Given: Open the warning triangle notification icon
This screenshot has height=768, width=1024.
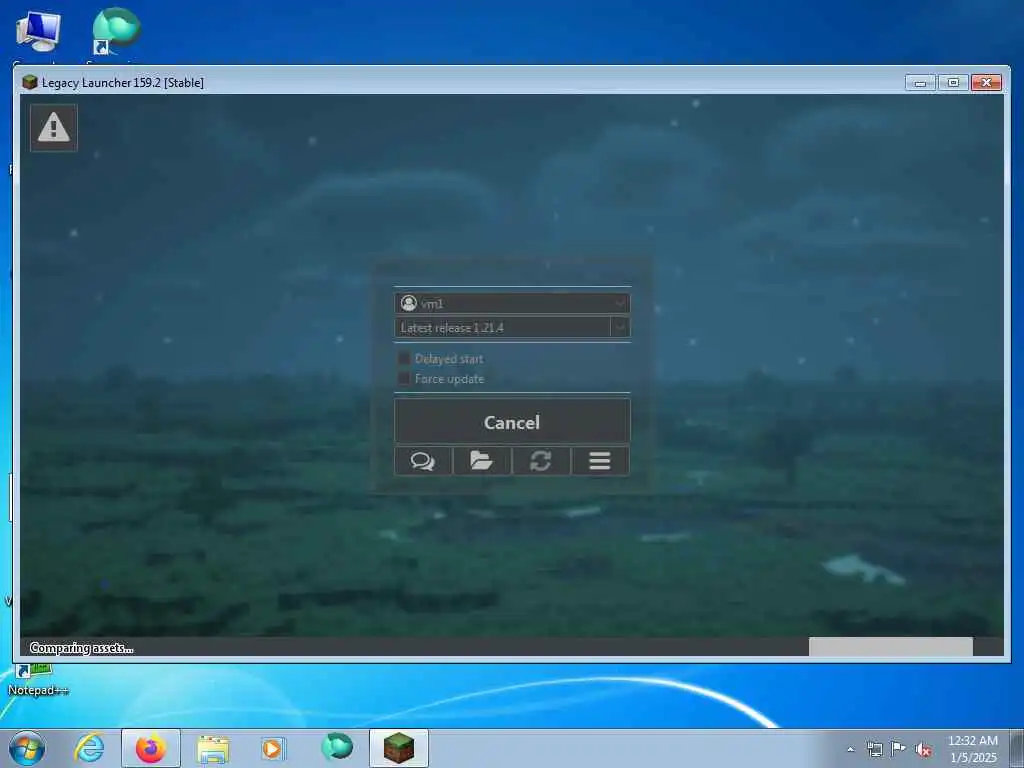Looking at the screenshot, I should pos(54,127).
